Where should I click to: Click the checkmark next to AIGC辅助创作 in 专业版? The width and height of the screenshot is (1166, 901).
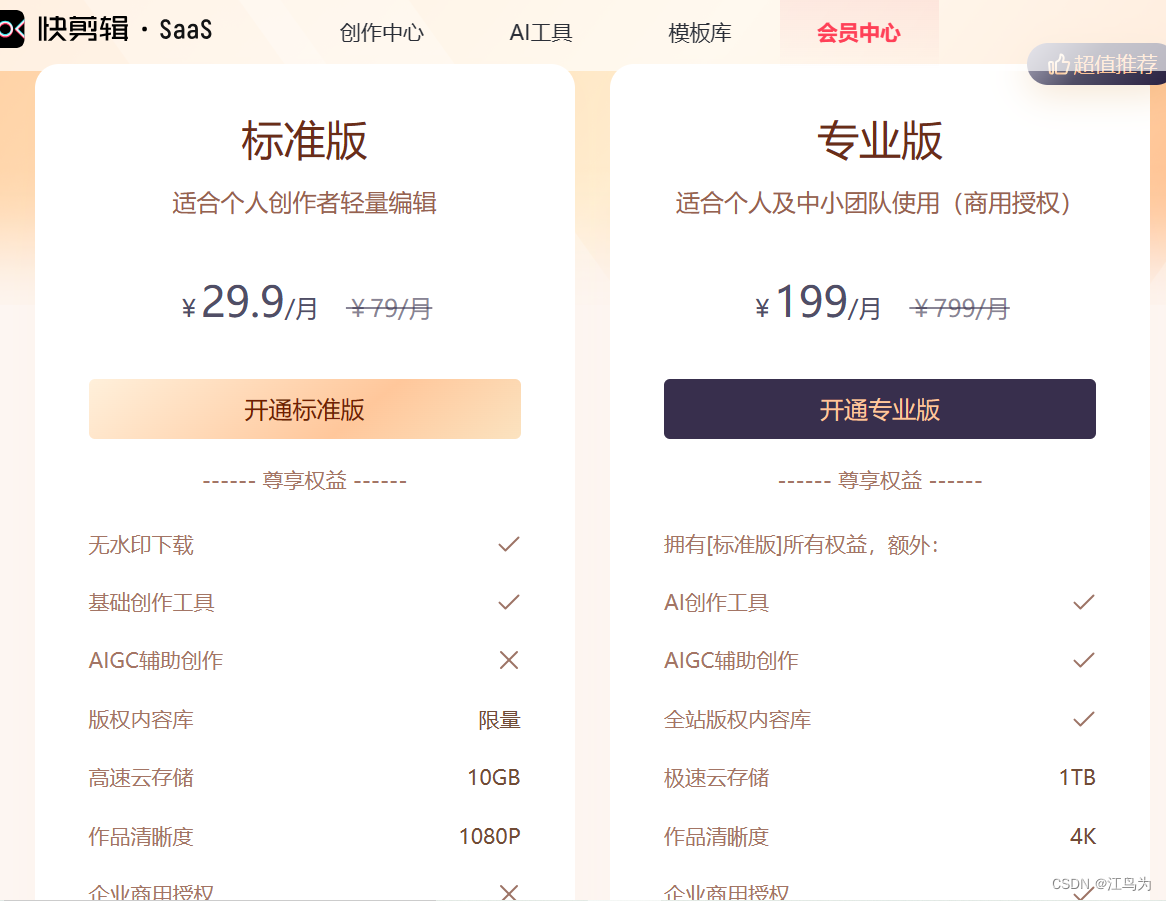point(1083,660)
